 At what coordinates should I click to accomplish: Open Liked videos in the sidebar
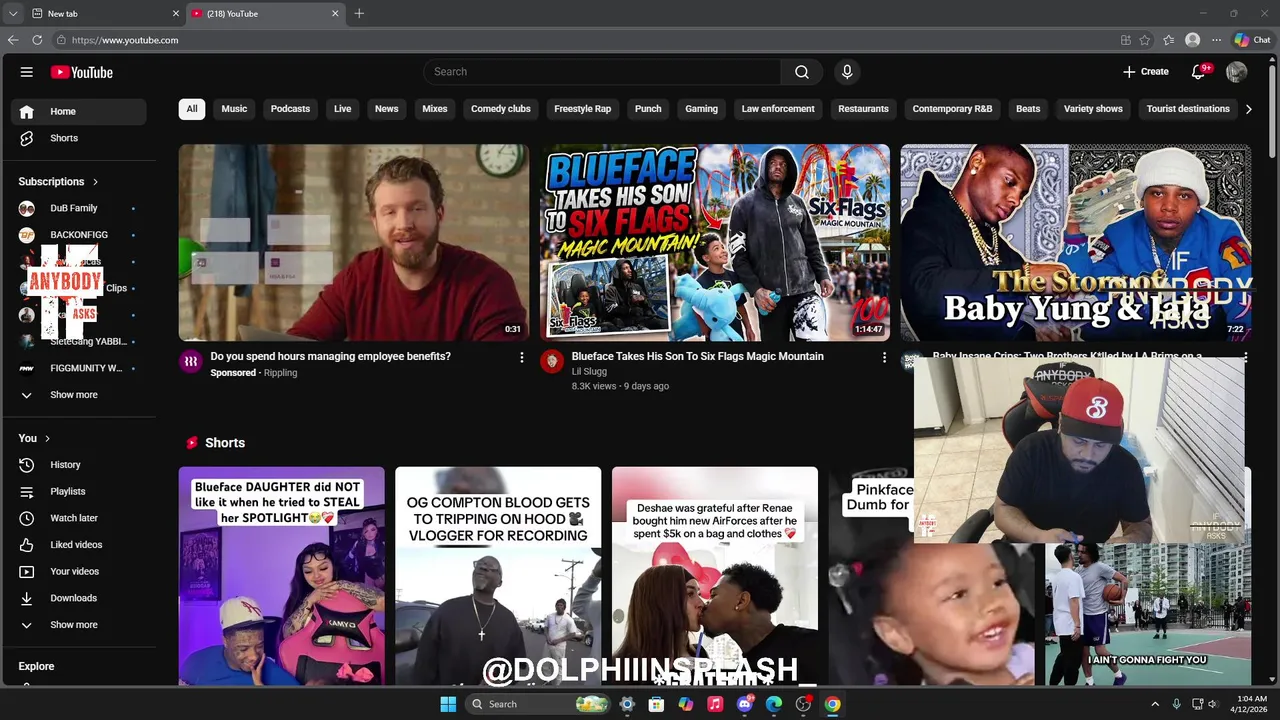pyautogui.click(x=78, y=545)
